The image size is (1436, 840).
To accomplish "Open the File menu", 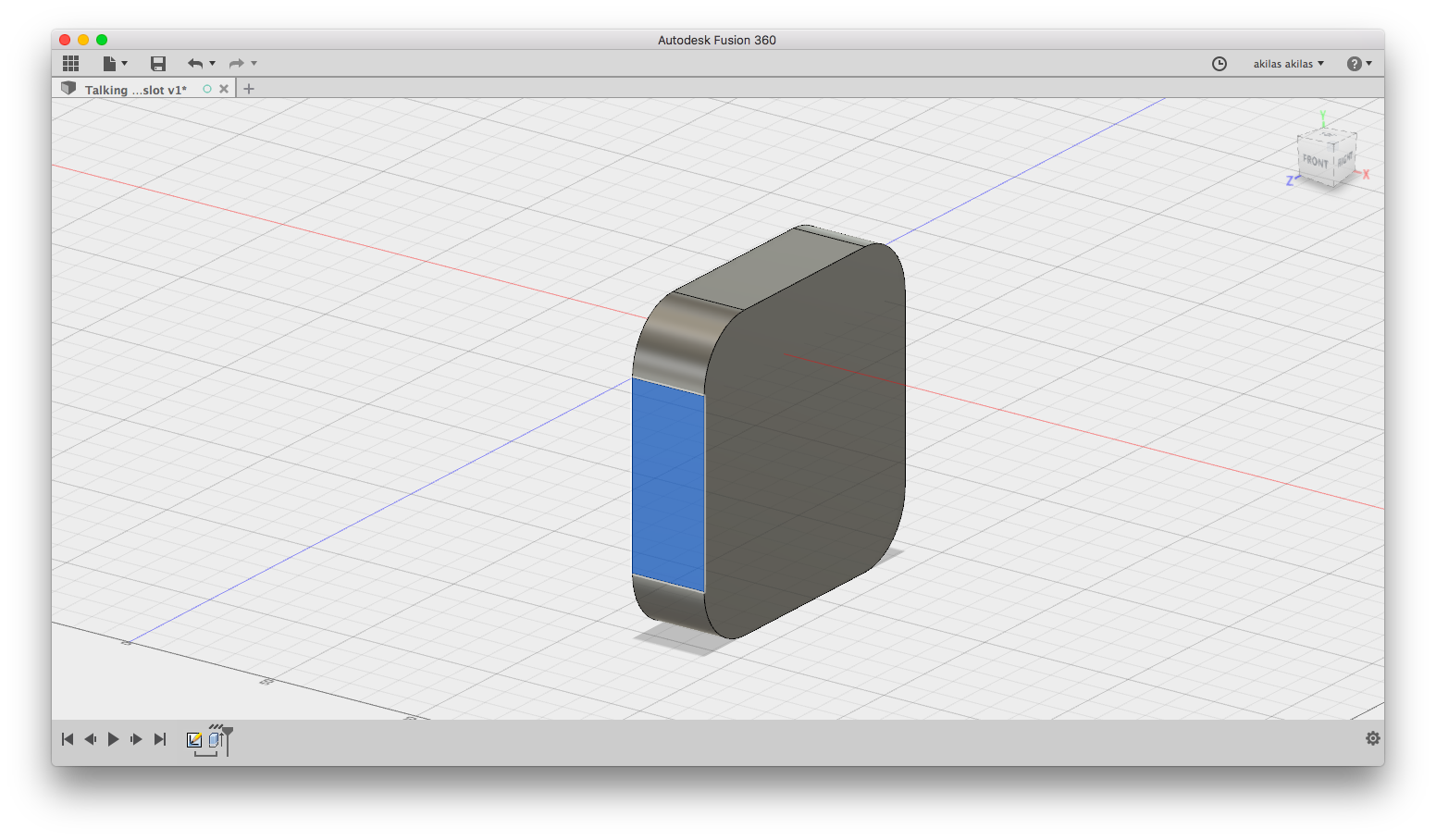I will point(115,63).
